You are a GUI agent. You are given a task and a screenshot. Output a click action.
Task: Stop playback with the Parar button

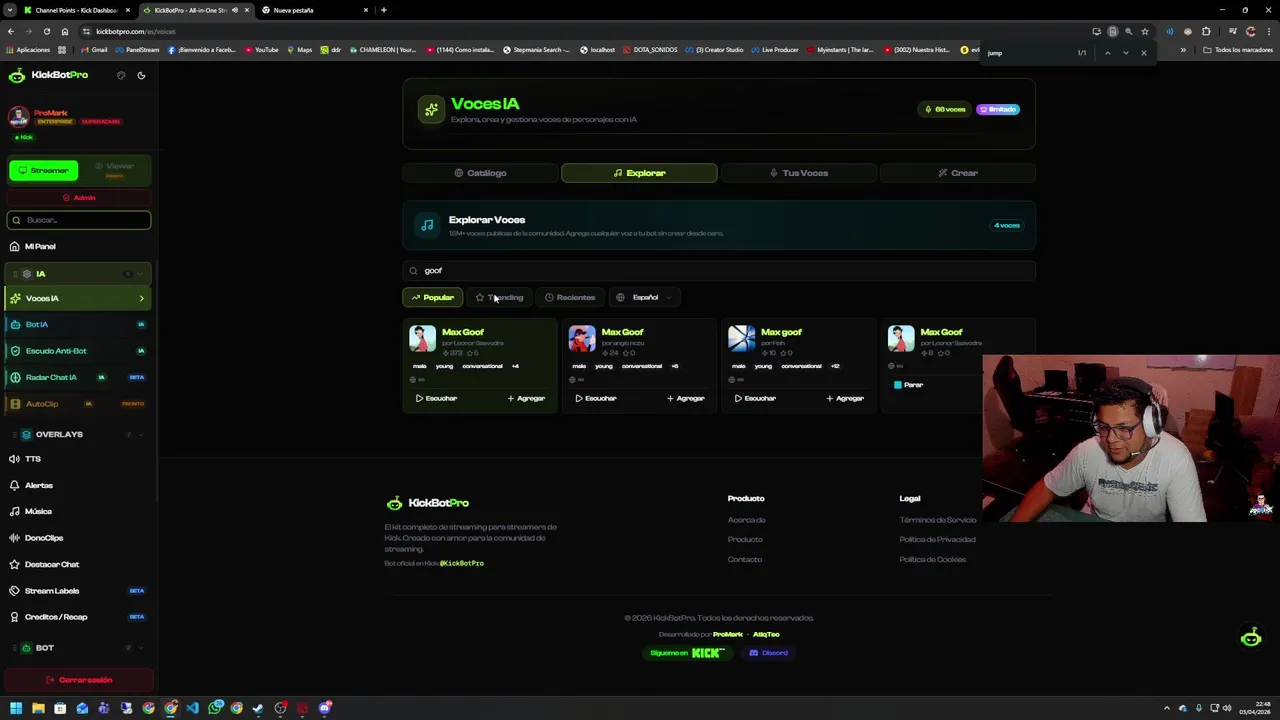[908, 385]
